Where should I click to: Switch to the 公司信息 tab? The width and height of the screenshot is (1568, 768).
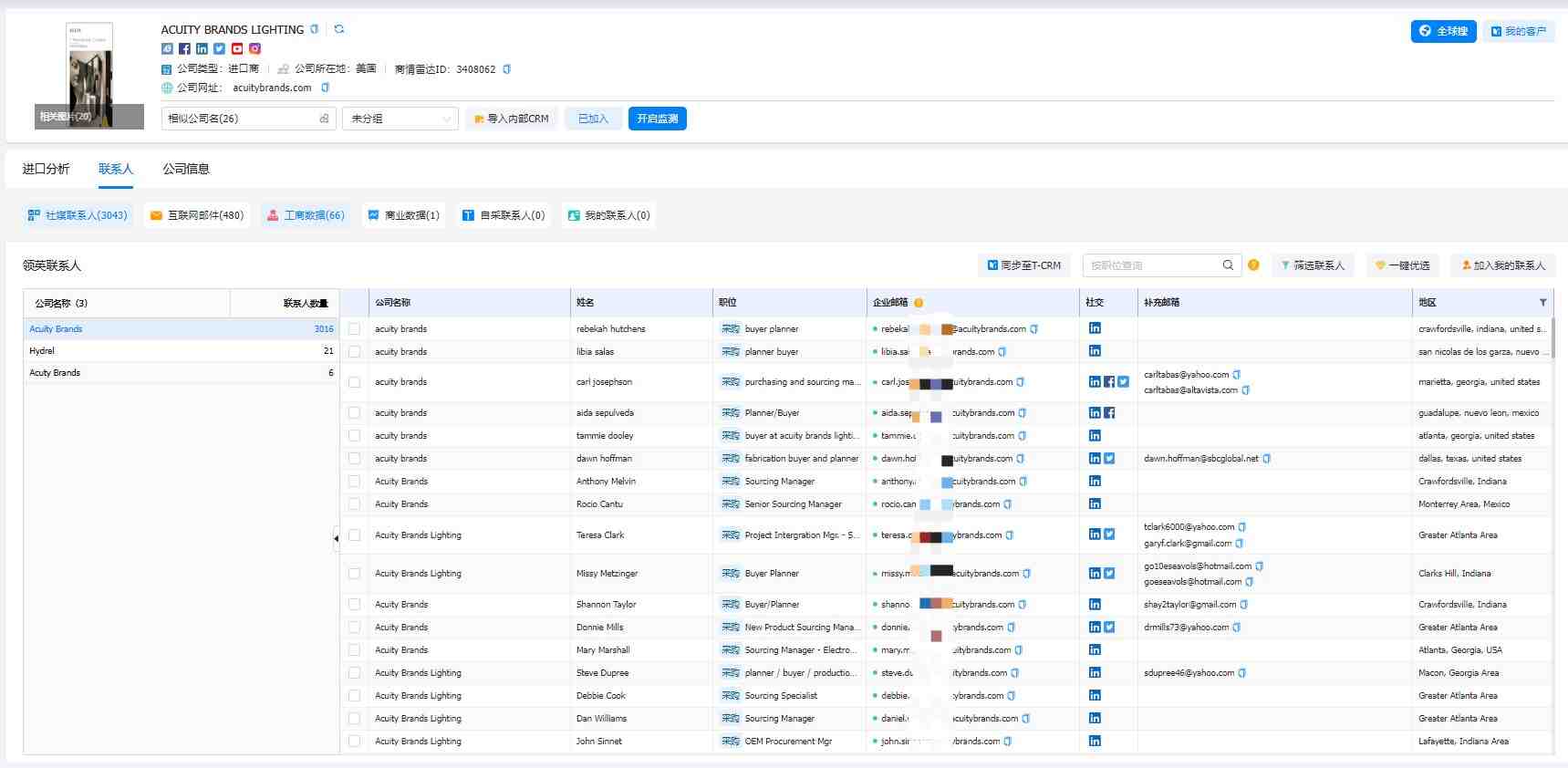coord(186,169)
